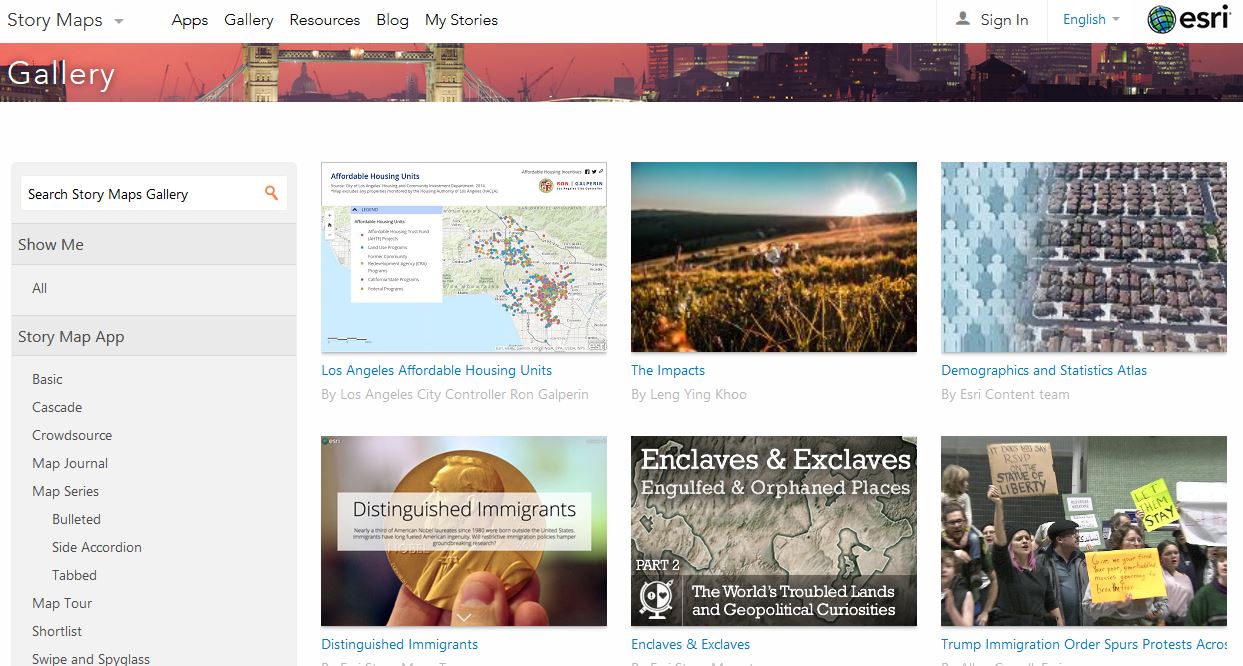1243x666 pixels.
Task: Select the Tabbed sub-filter
Action: coord(74,575)
